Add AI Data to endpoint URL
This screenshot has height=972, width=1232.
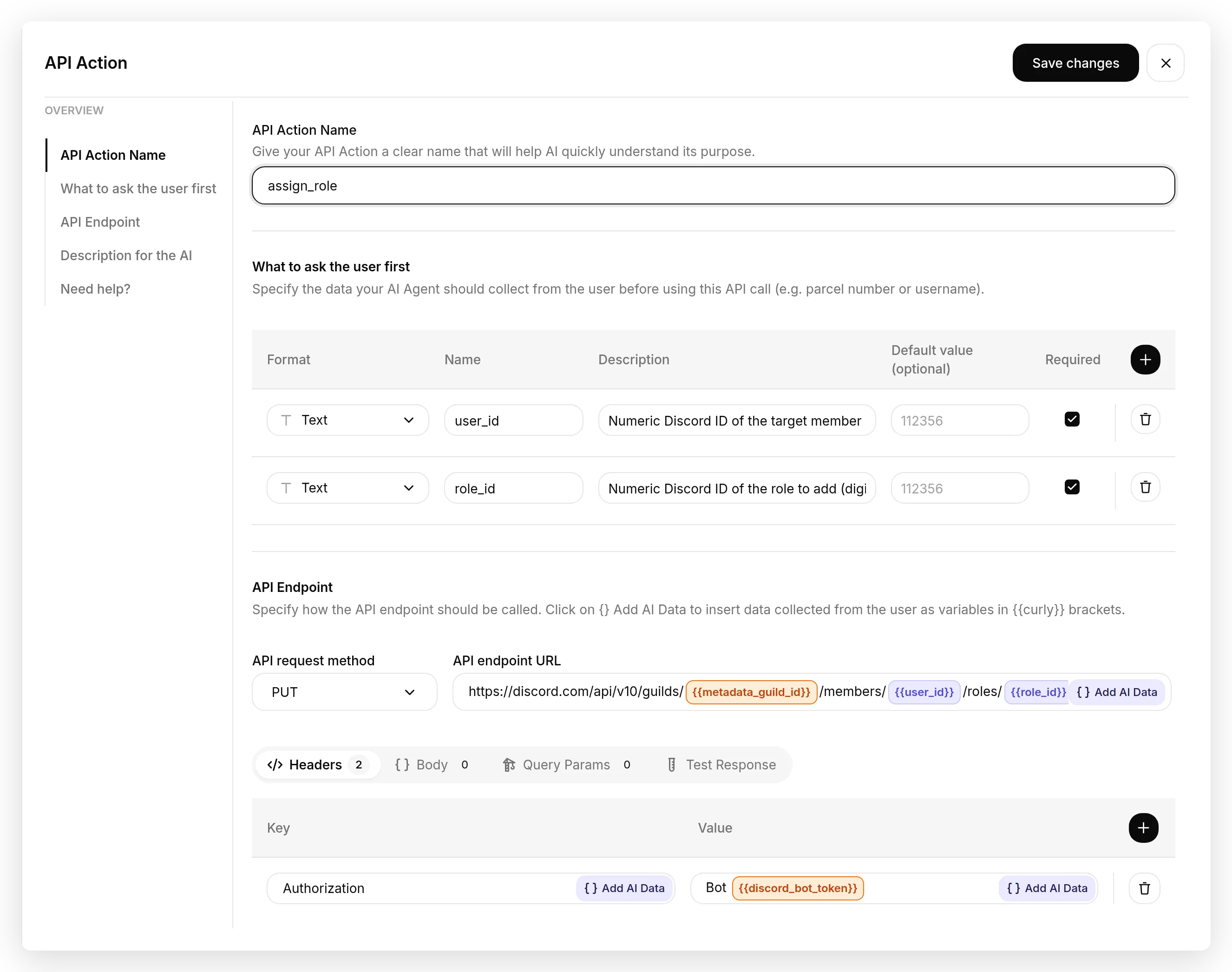pos(1116,692)
